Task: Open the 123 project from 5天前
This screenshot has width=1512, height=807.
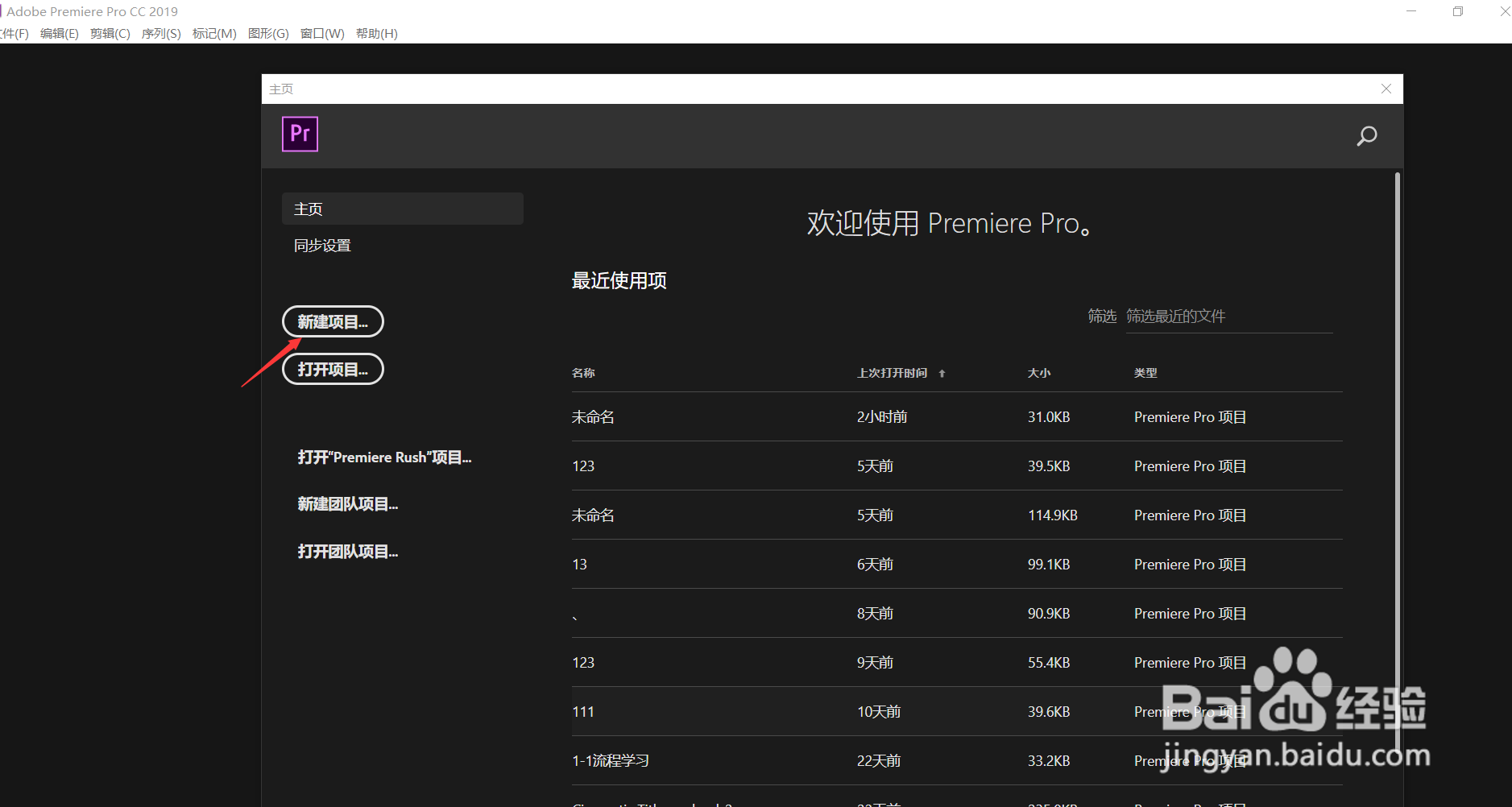Action: (957, 466)
